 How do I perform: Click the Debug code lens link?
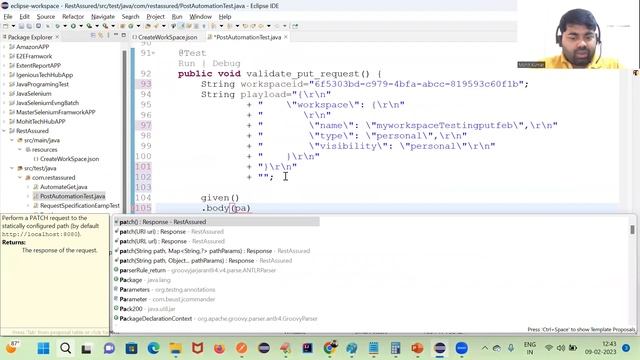pos(226,64)
